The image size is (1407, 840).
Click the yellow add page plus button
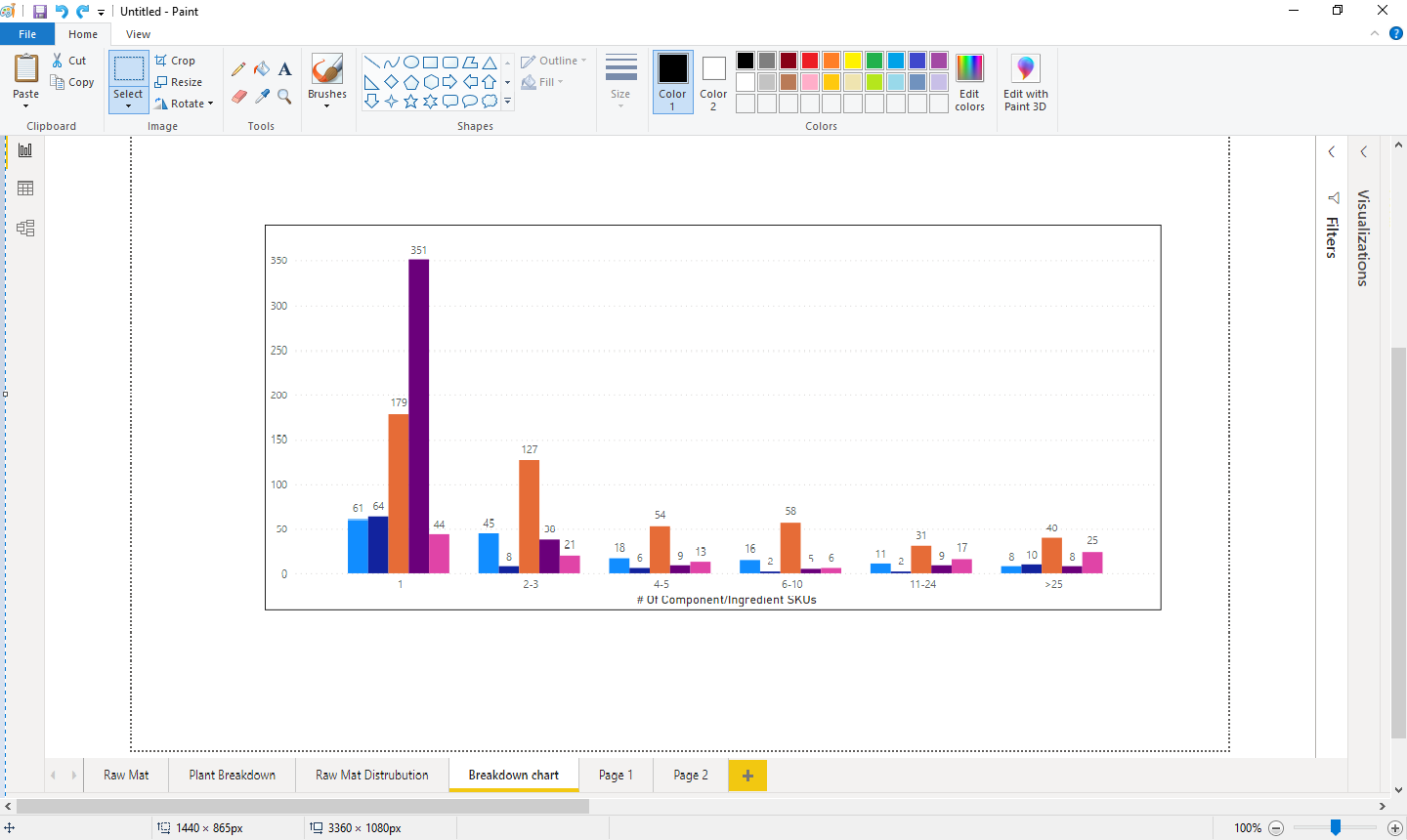coord(748,776)
